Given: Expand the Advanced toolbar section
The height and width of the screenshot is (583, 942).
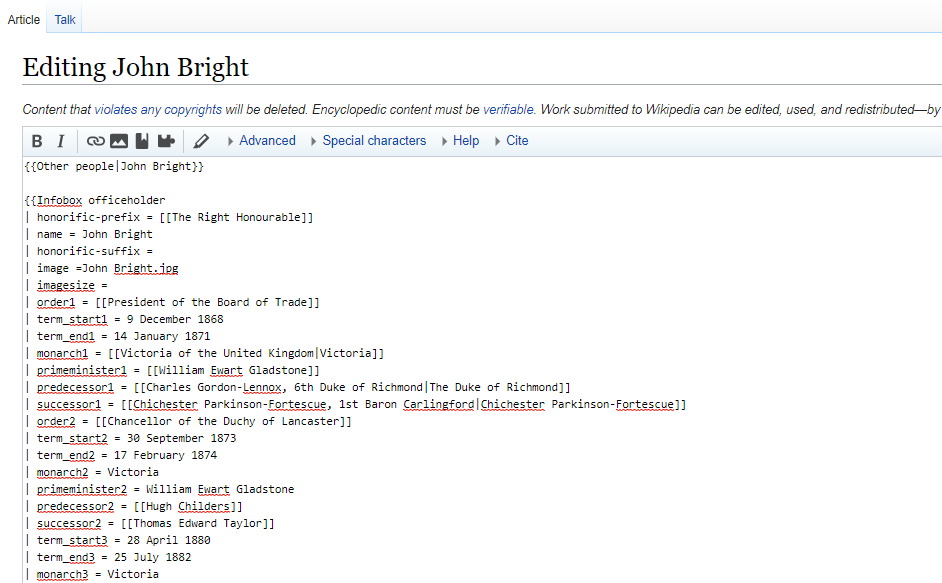Looking at the screenshot, I should coord(262,141).
